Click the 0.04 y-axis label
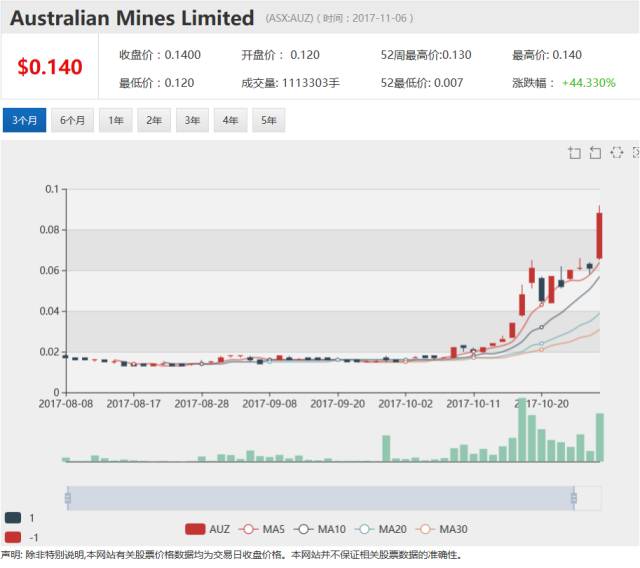Screen dimensions: 640x568 [x=49, y=311]
